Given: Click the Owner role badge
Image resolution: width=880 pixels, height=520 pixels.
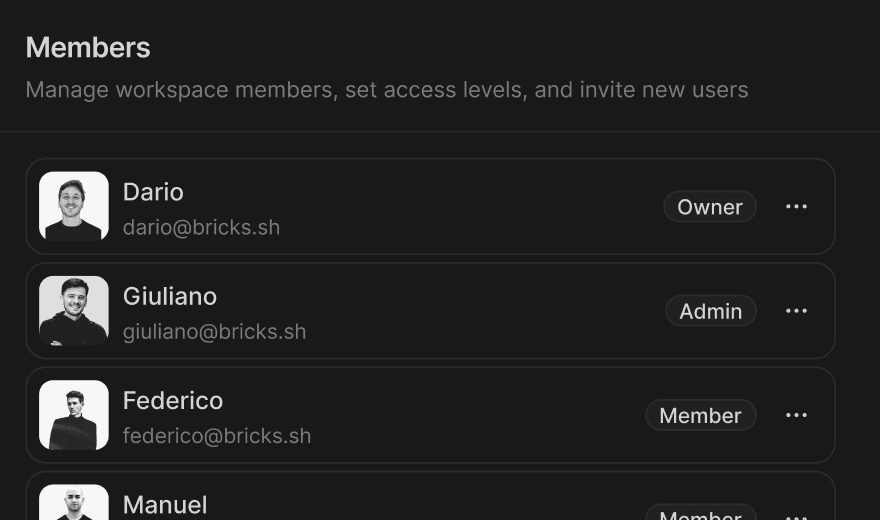Looking at the screenshot, I should click(x=710, y=207).
